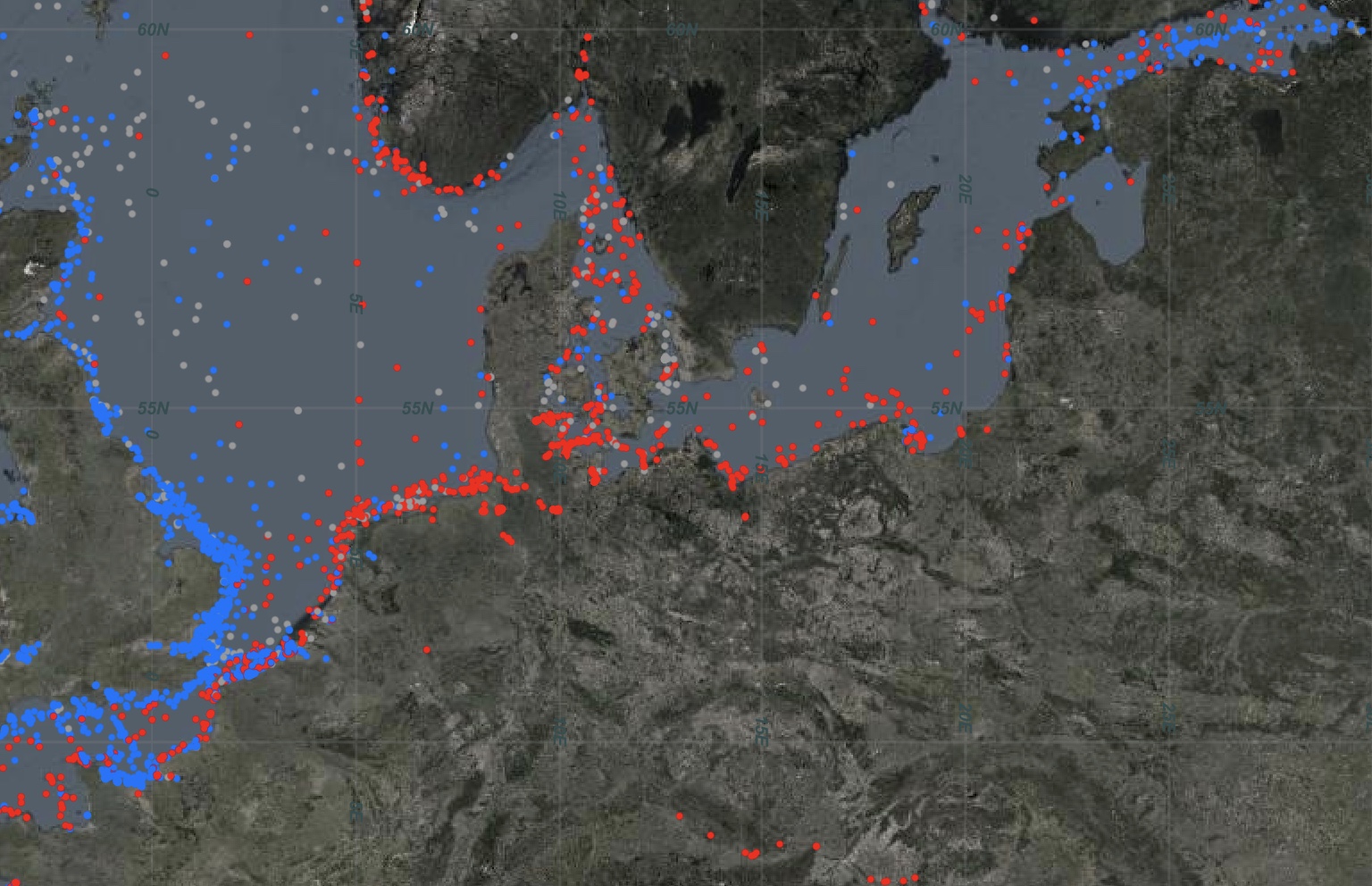Click the 55N grid label in the western North Sea

pyautogui.click(x=153, y=408)
